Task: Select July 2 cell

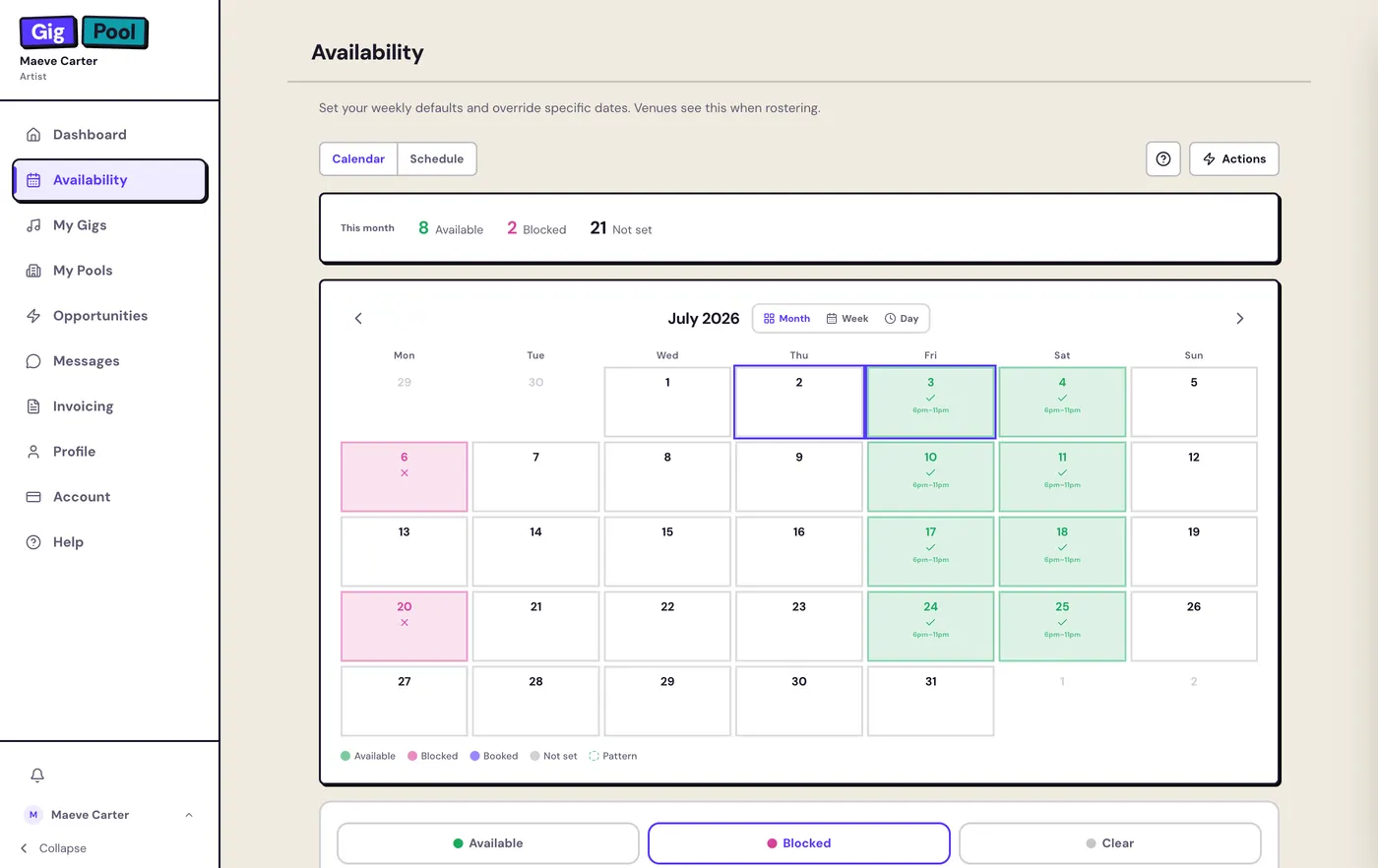Action: [x=799, y=402]
